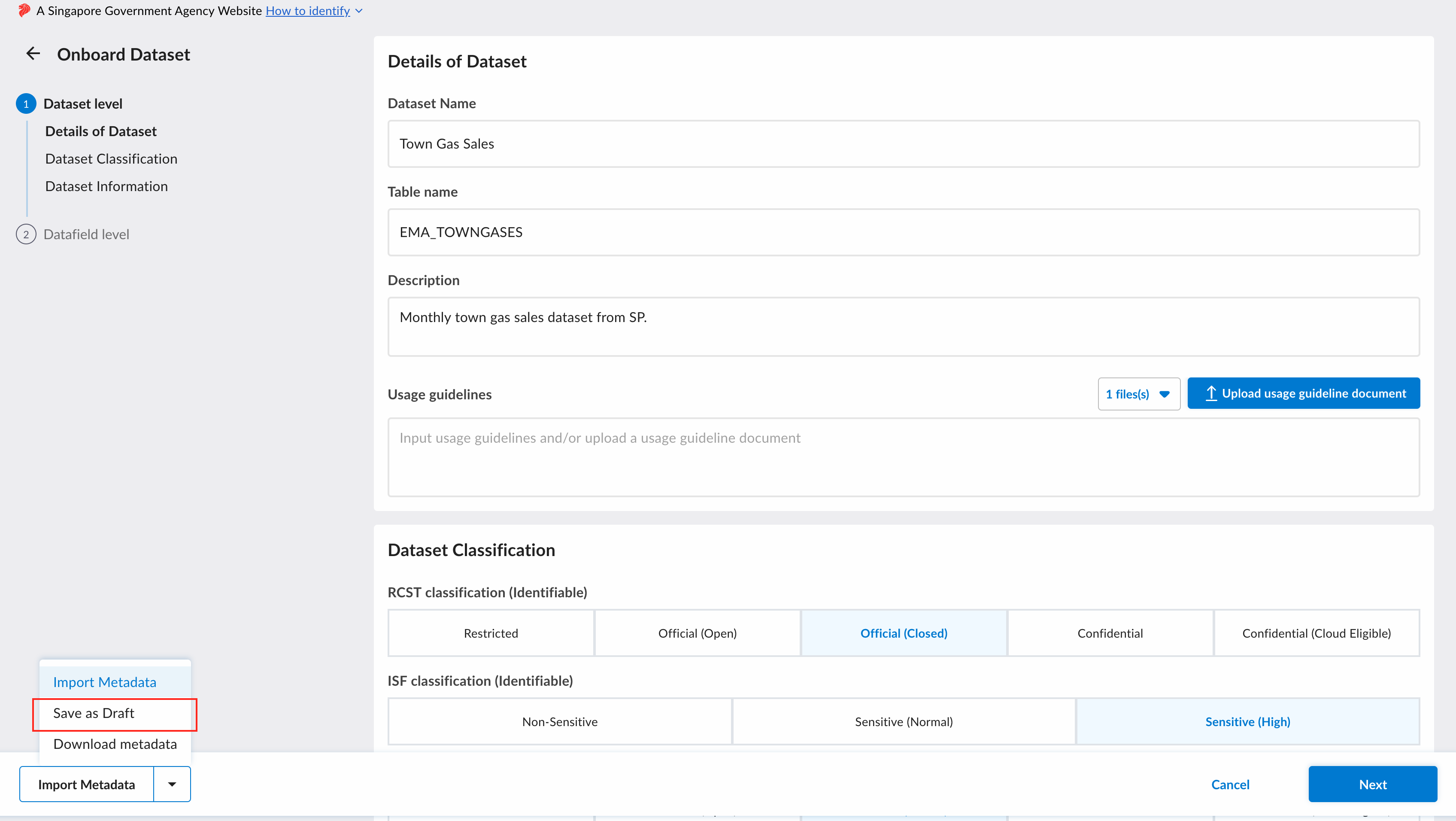This screenshot has width=1456, height=821.
Task: Focus the Dataset Name field
Action: point(903,143)
